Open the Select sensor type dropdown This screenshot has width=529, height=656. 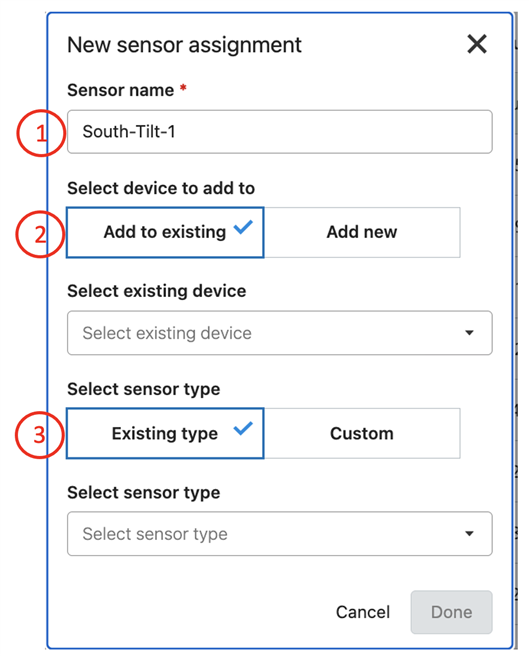point(280,534)
